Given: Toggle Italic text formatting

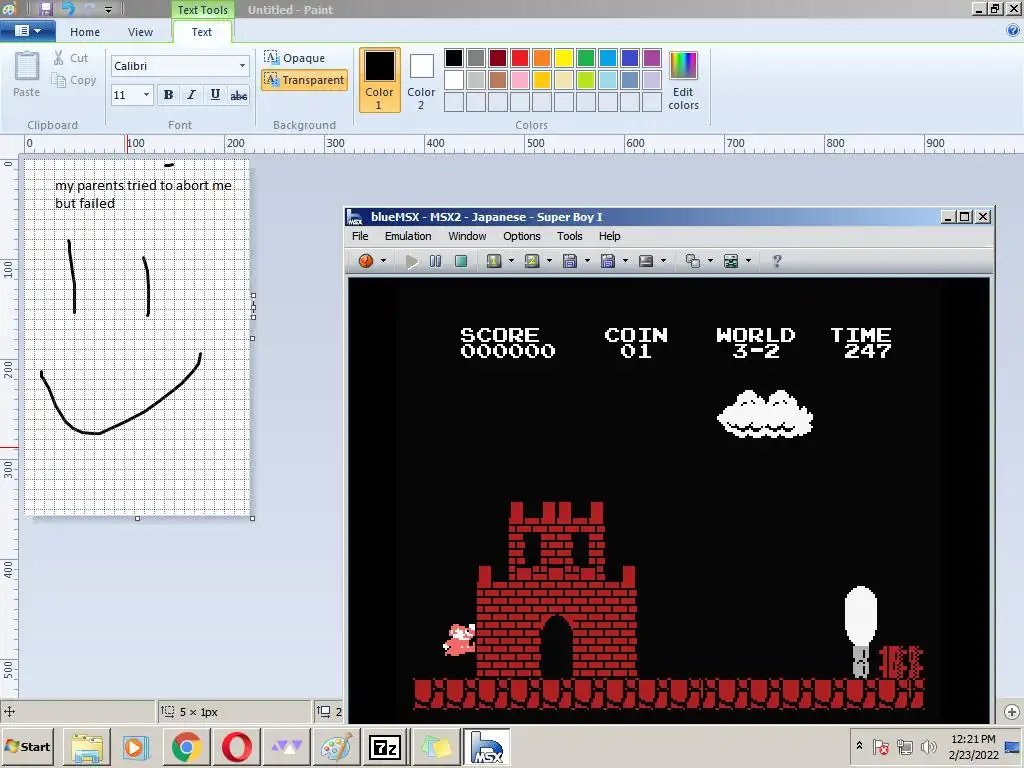Looking at the screenshot, I should point(191,95).
